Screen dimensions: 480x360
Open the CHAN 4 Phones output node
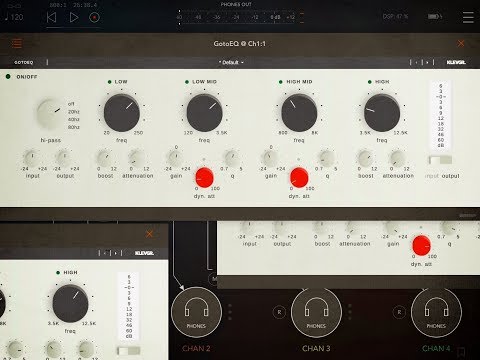click(436, 313)
